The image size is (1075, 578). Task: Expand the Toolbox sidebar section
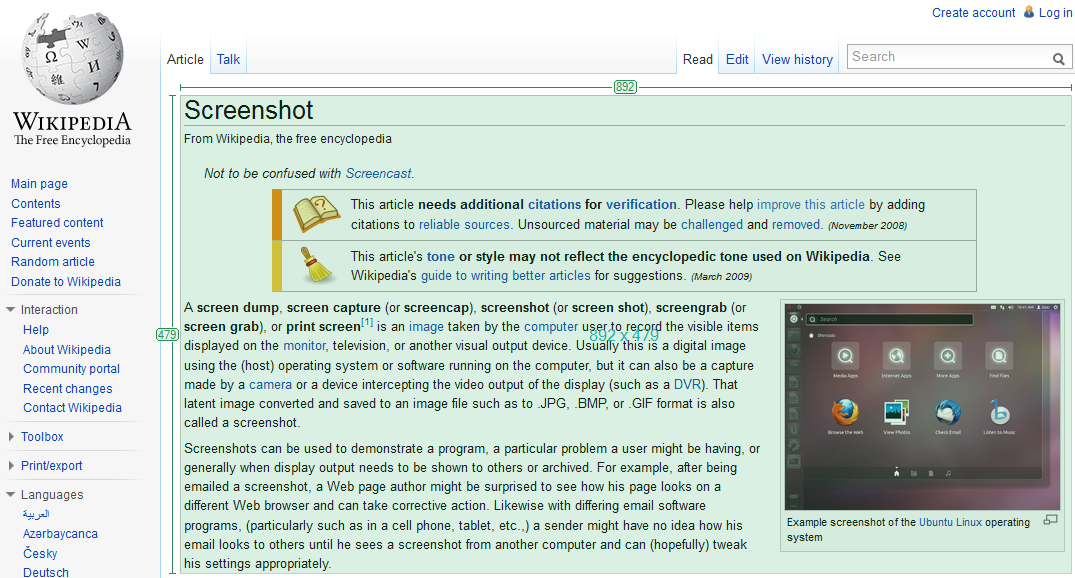[x=11, y=436]
